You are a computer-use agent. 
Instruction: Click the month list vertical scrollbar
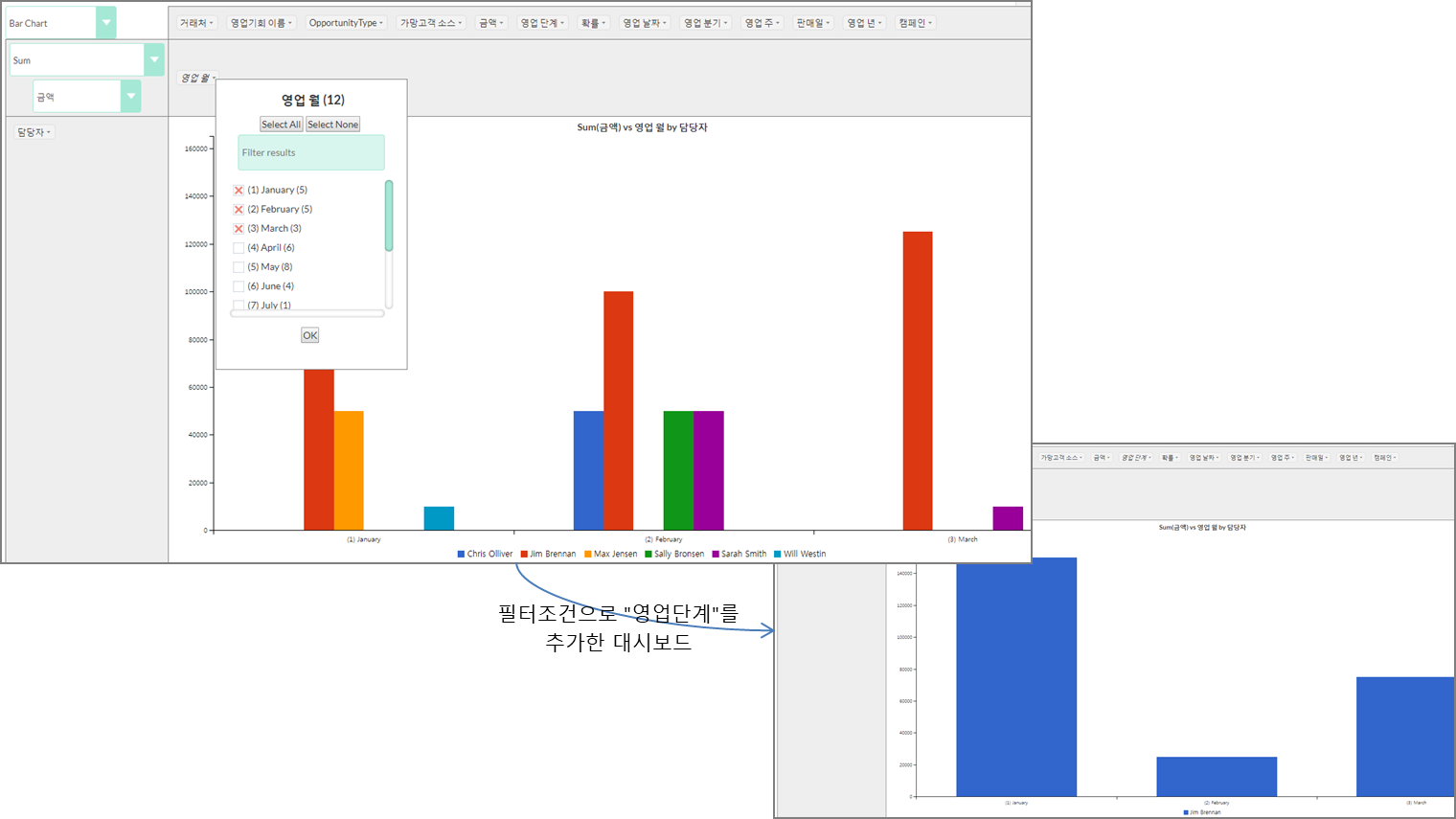[x=389, y=216]
